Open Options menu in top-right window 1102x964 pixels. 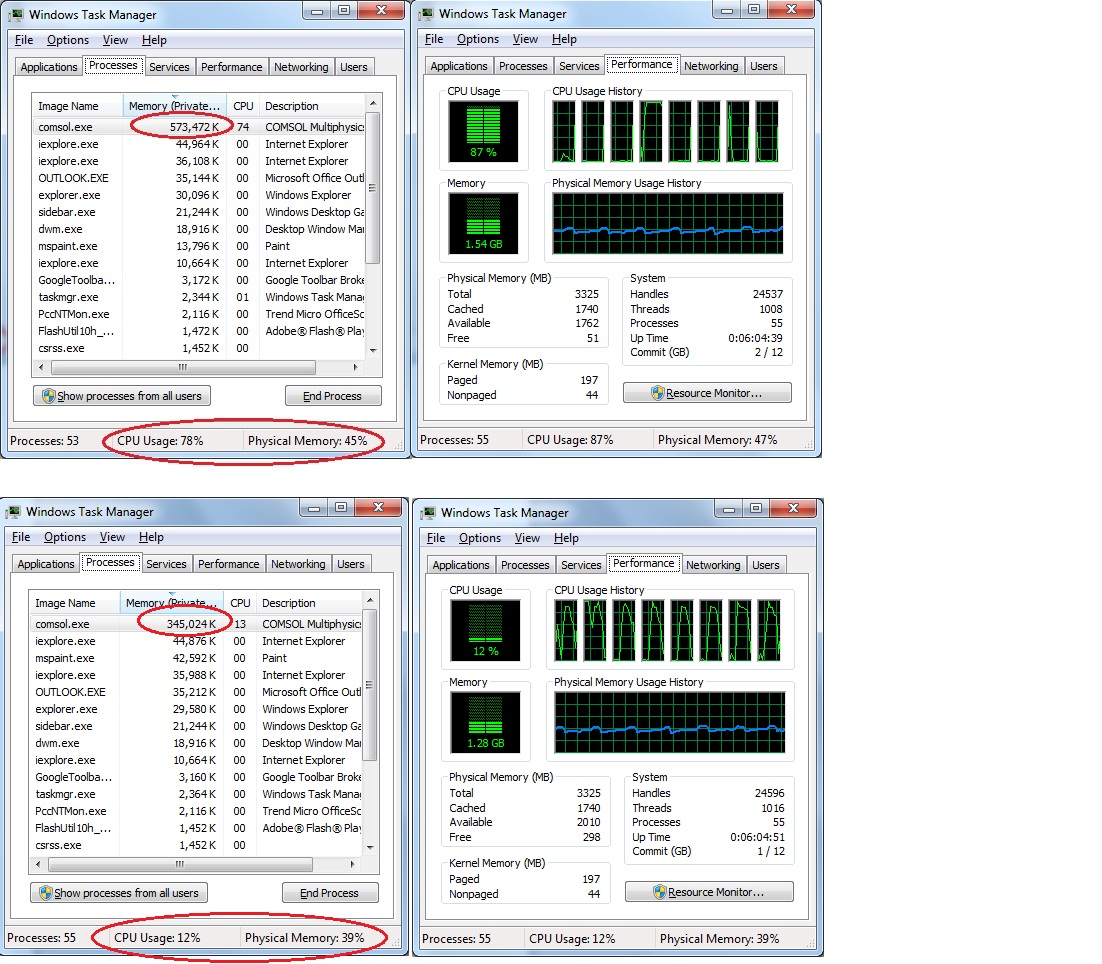(x=478, y=39)
